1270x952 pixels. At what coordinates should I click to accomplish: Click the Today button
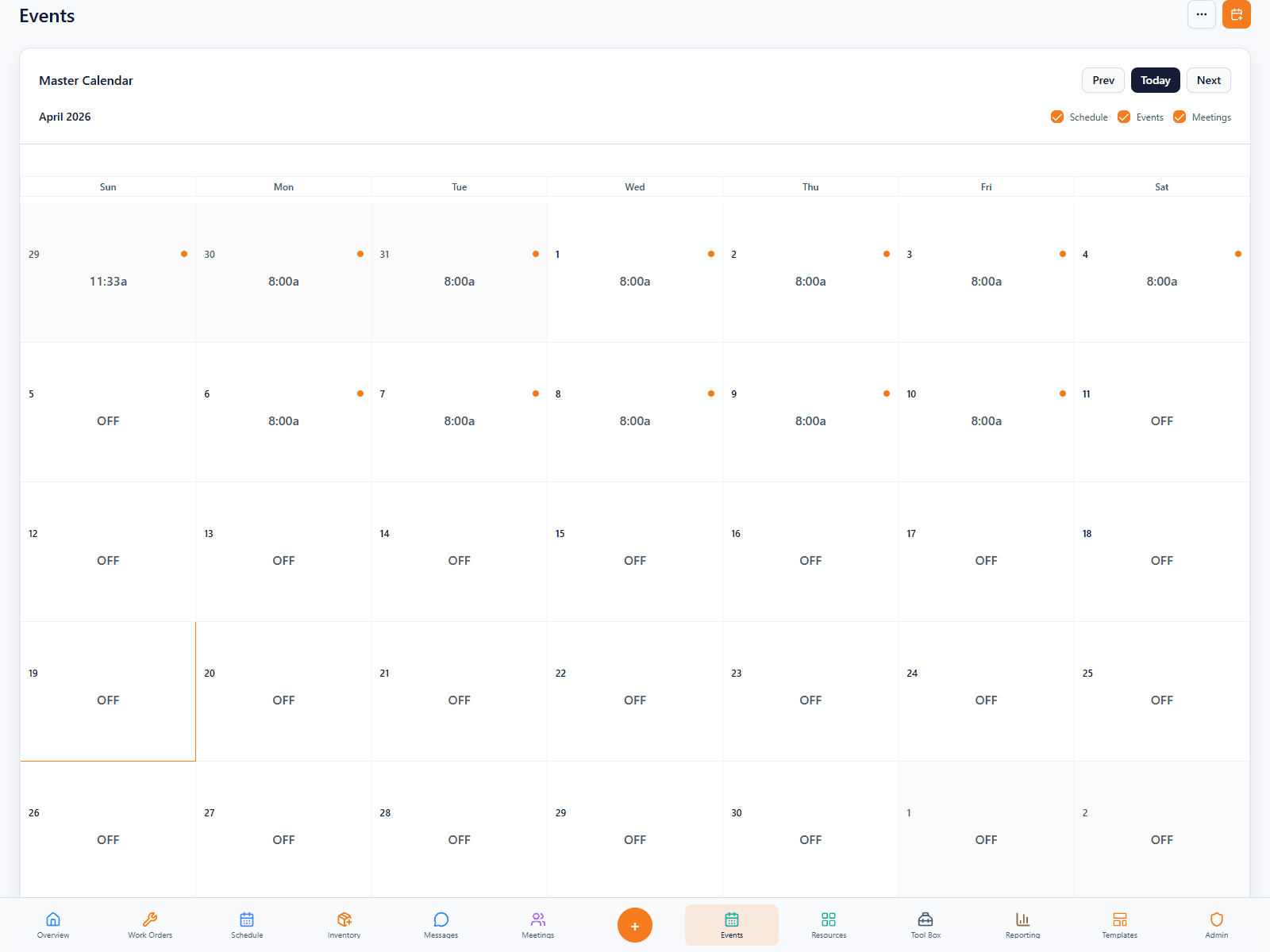pos(1155,80)
